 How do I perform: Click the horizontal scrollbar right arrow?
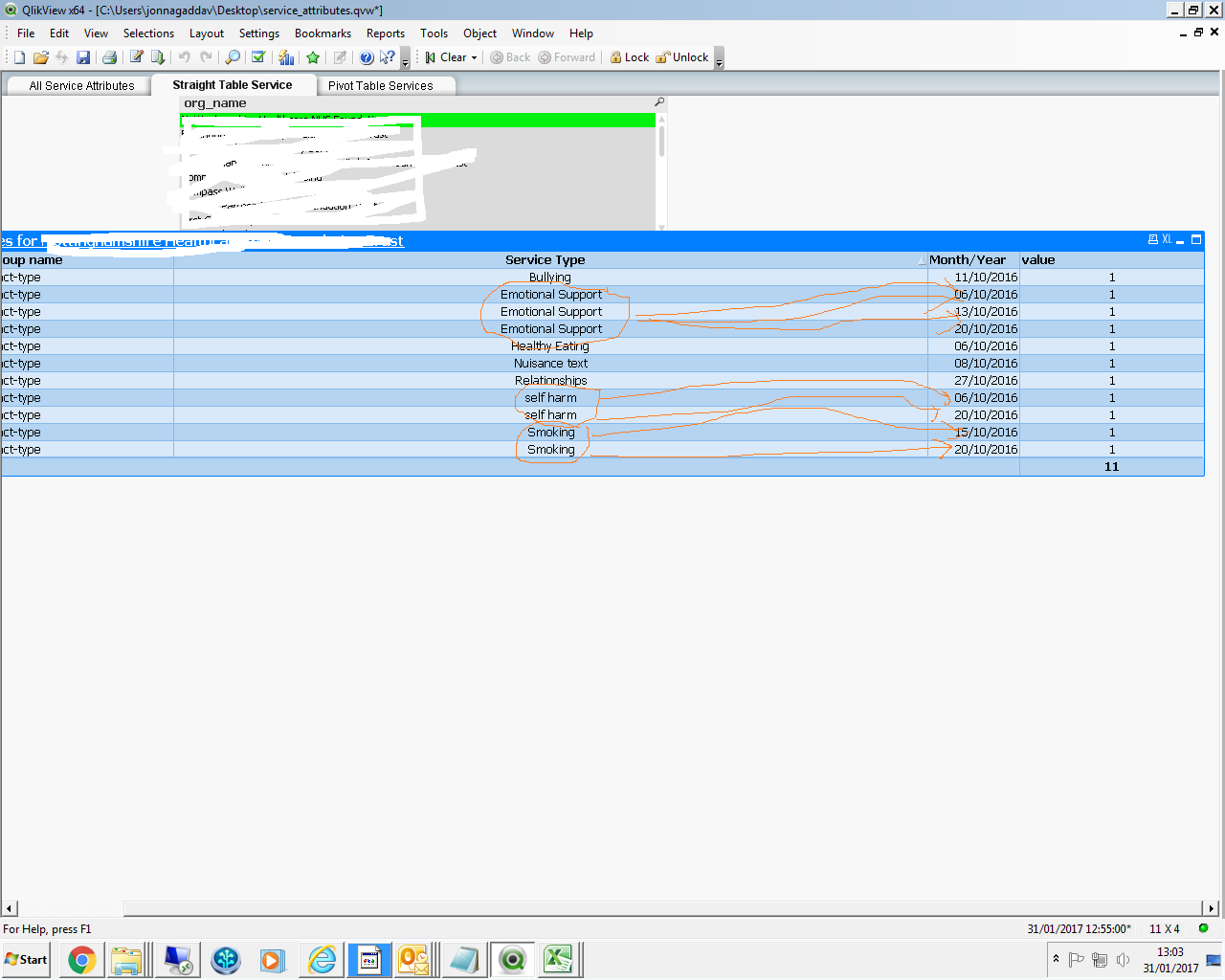(x=1211, y=908)
